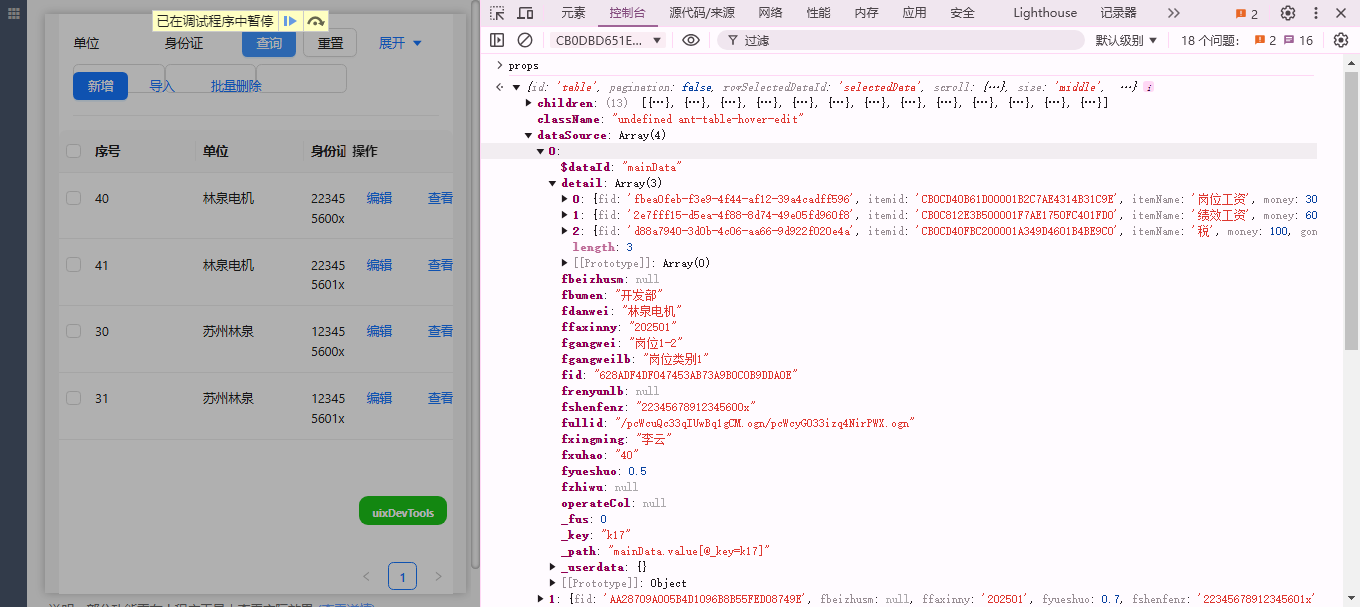Open console settings gear icon
The height and width of the screenshot is (607, 1360).
click(x=1341, y=40)
